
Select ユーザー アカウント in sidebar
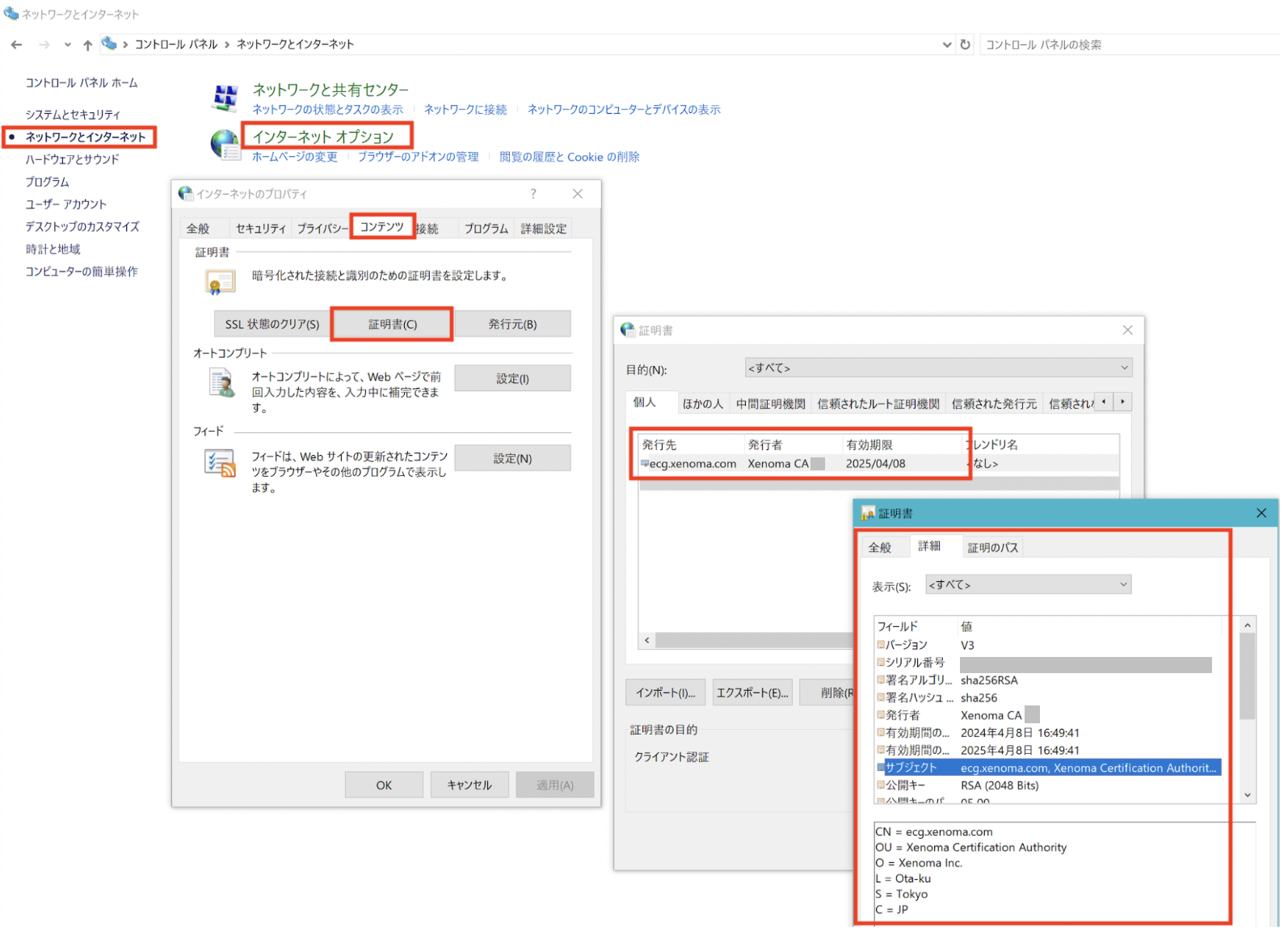[x=65, y=204]
